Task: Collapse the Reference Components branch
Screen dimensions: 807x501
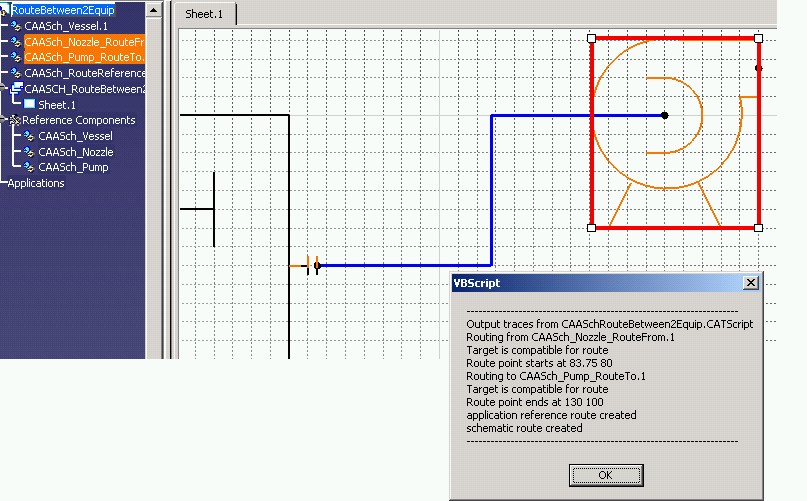Action: coord(3,120)
